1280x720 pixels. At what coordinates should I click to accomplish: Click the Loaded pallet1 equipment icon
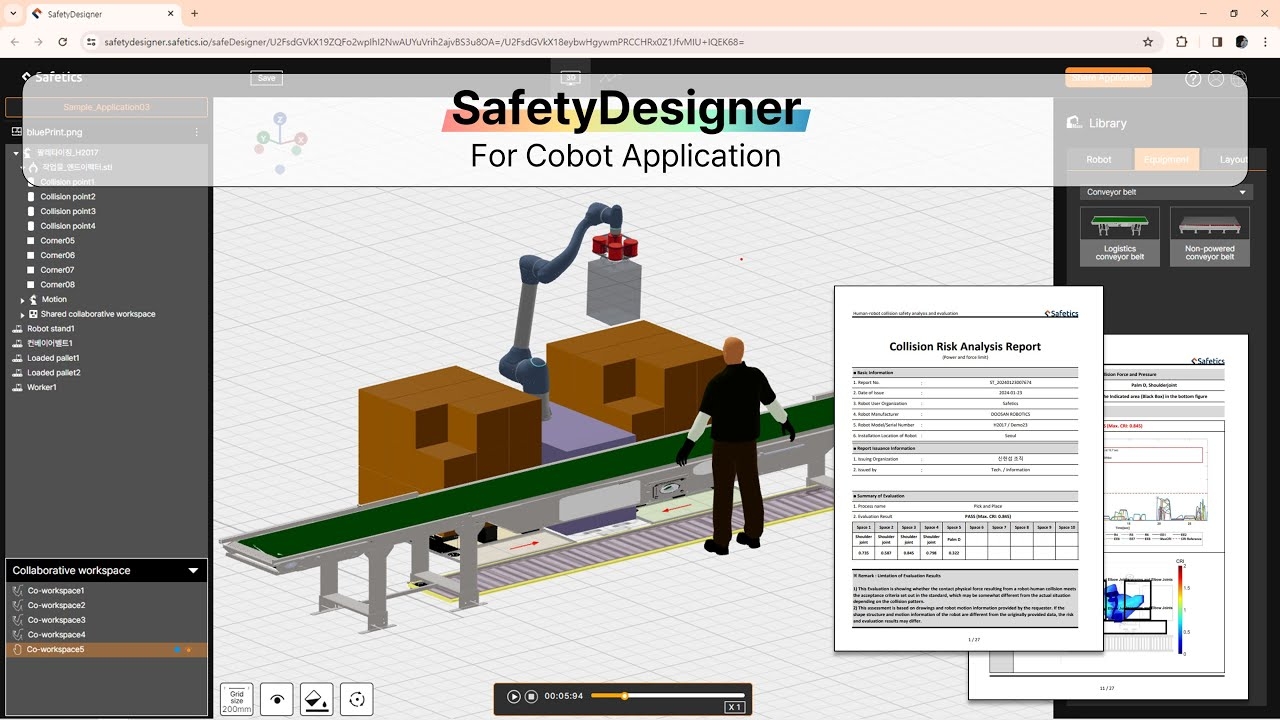coord(17,358)
